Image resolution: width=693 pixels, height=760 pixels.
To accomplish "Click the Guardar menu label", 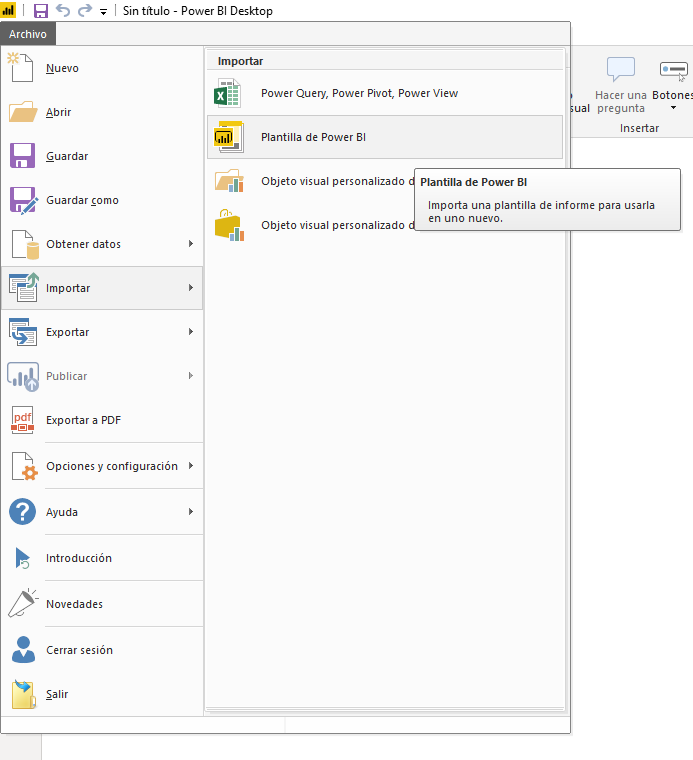I will 67,156.
